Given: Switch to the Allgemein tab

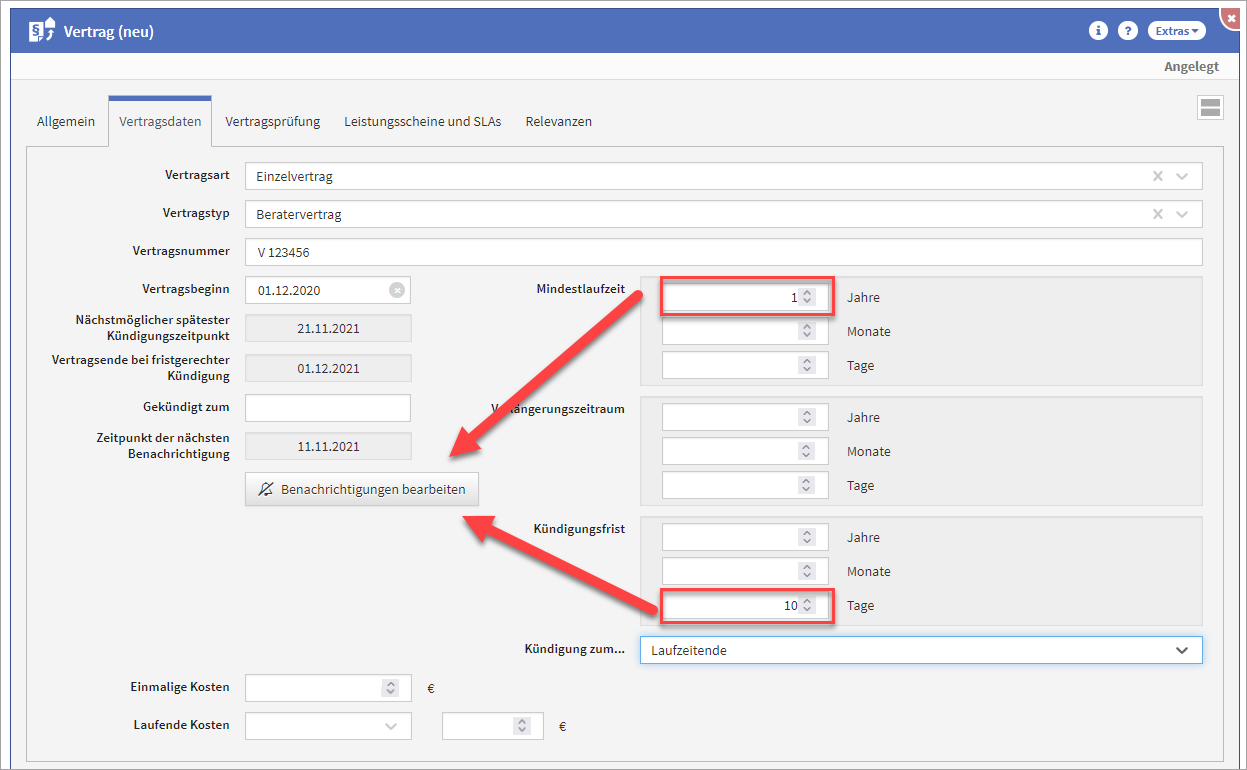Looking at the screenshot, I should (x=66, y=122).
